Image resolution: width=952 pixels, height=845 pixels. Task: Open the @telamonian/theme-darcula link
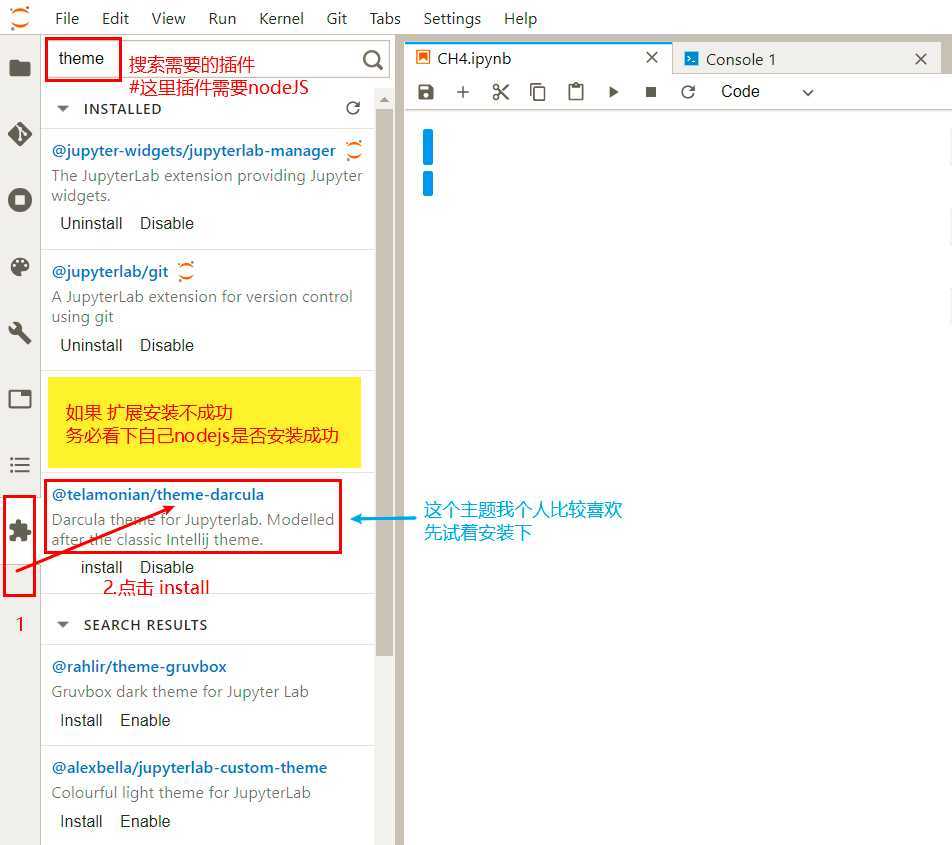point(157,495)
